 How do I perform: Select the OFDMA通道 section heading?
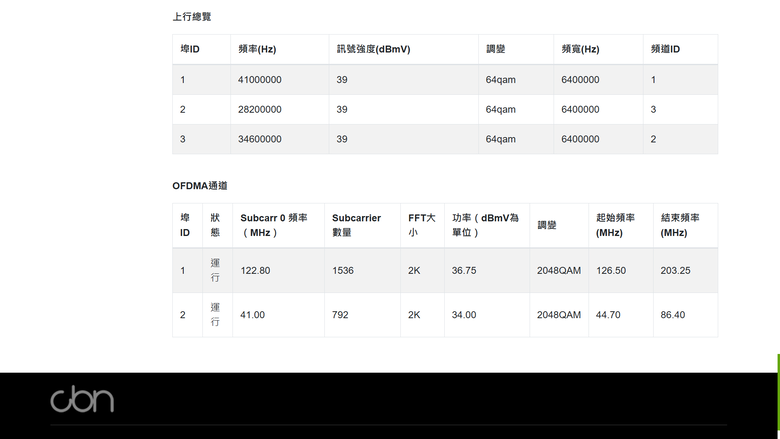point(200,186)
